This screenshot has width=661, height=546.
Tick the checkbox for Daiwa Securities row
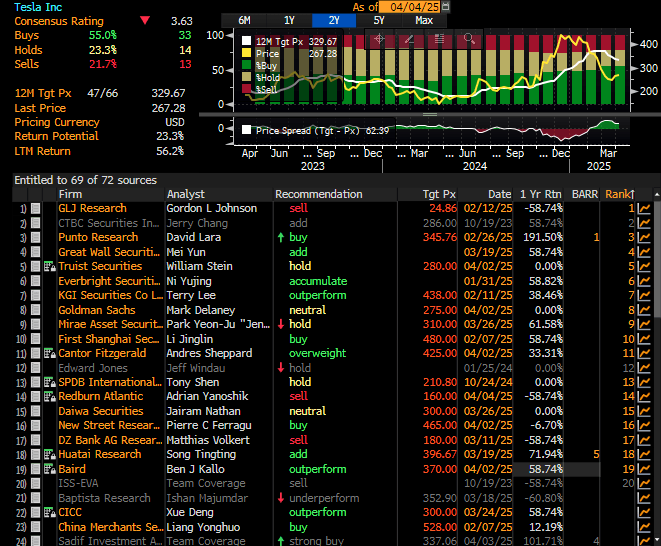(x=36, y=411)
